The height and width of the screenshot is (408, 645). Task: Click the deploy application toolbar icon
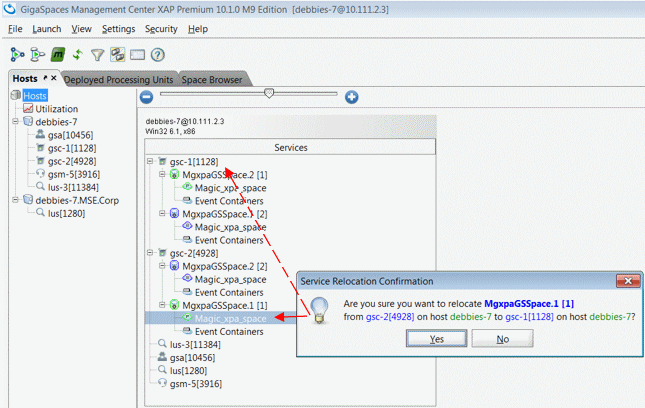click(x=37, y=55)
